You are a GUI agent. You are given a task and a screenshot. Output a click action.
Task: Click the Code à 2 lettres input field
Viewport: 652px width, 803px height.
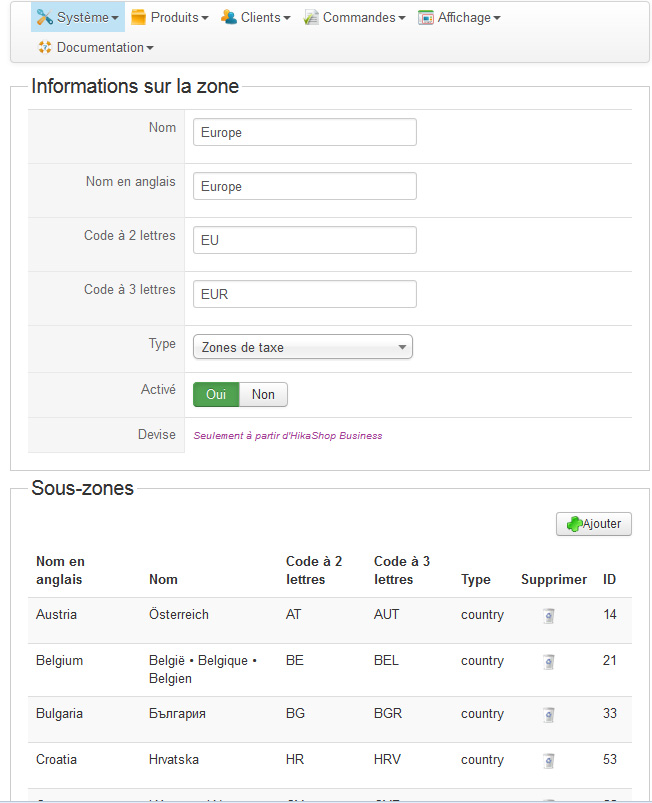click(304, 240)
